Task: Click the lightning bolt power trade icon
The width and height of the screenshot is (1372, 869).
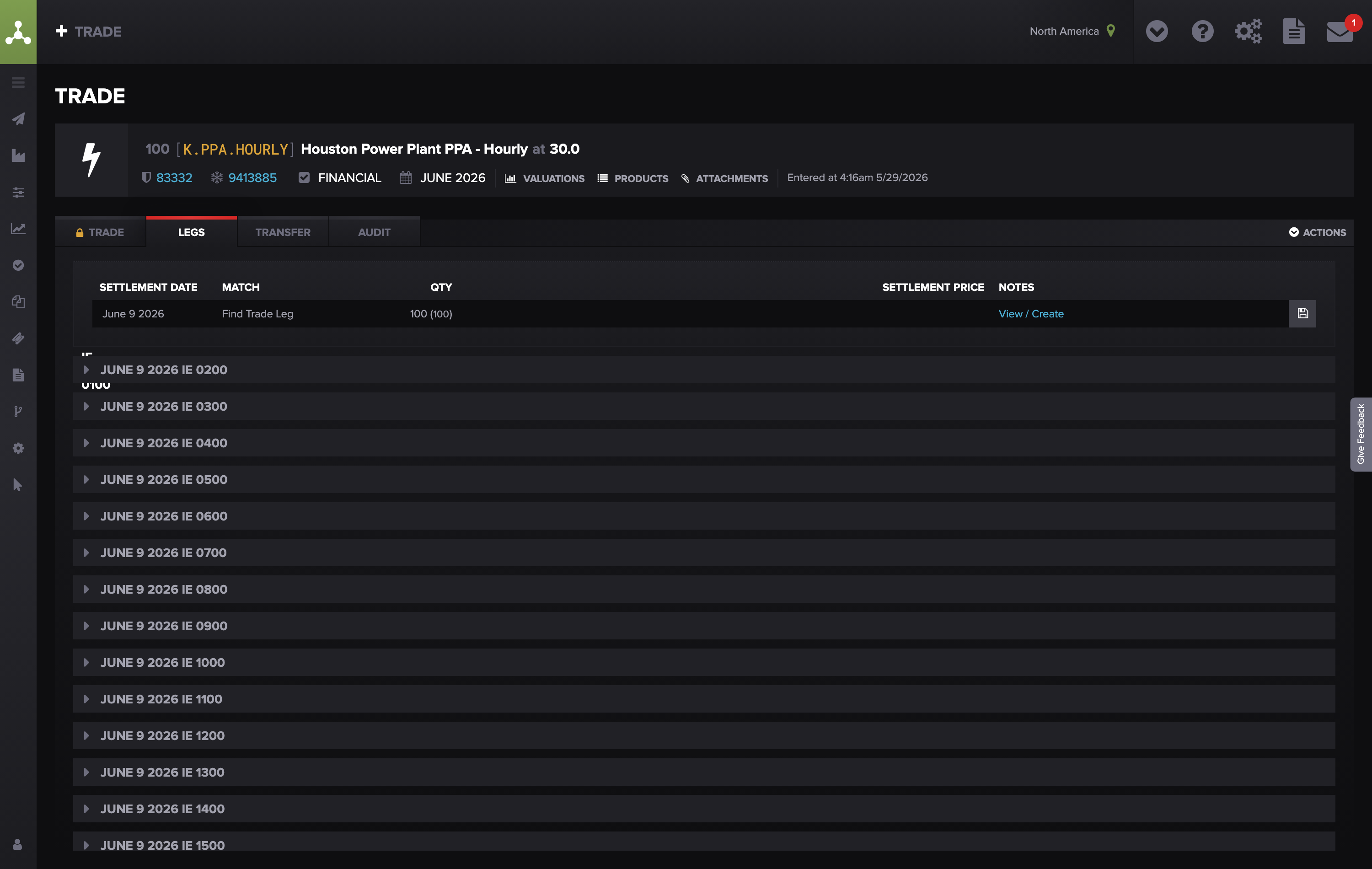Action: (91, 160)
